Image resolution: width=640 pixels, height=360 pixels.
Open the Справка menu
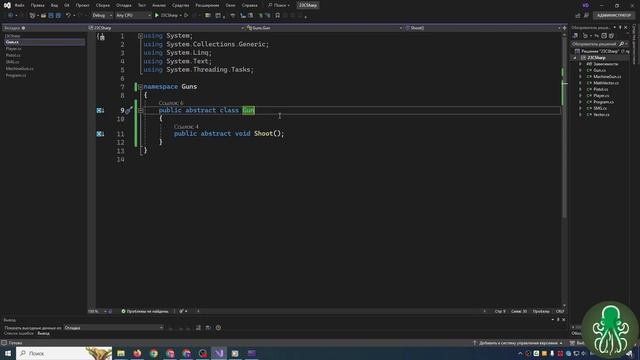pyautogui.click(x=249, y=5)
